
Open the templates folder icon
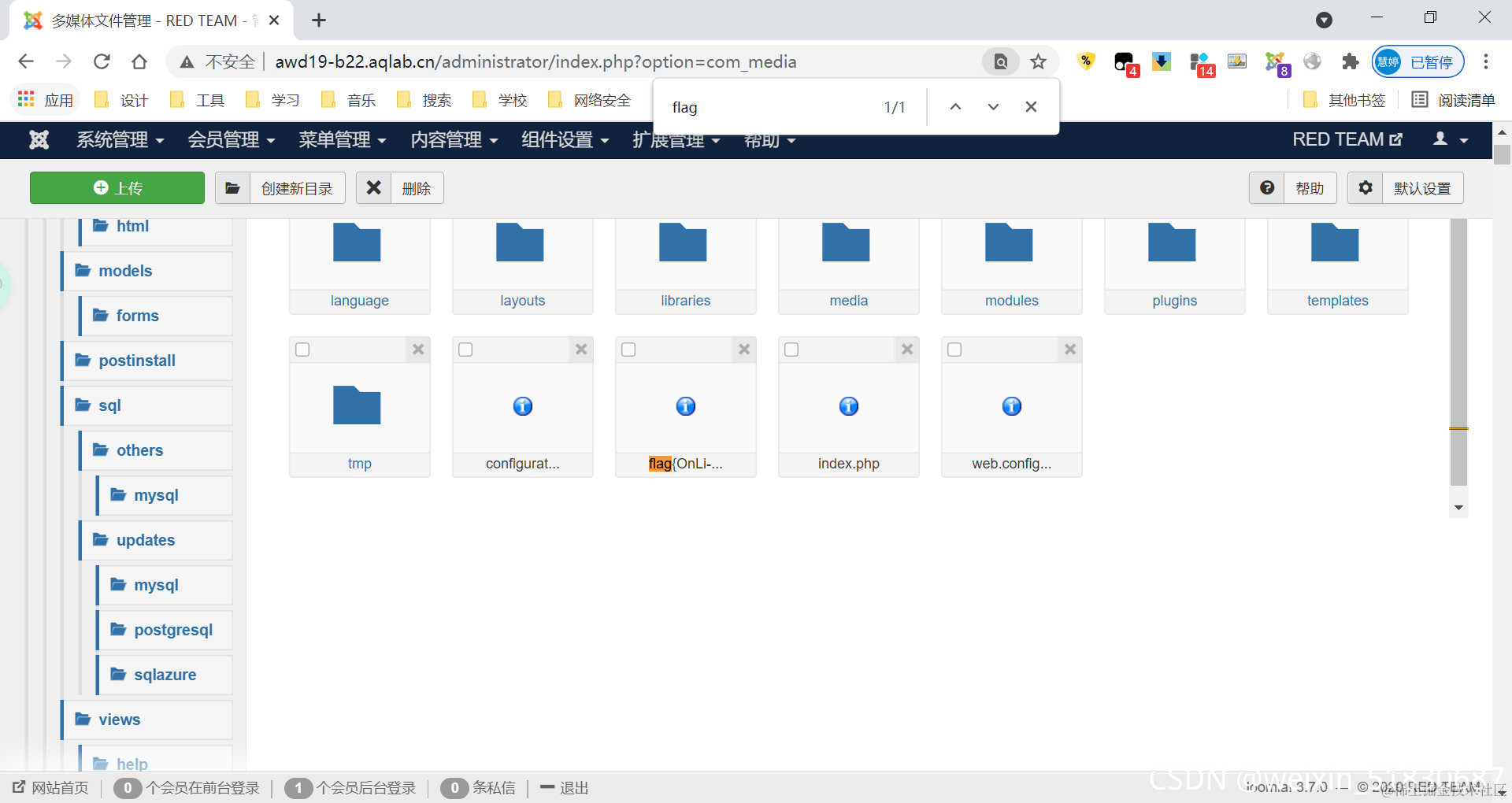[1335, 242]
